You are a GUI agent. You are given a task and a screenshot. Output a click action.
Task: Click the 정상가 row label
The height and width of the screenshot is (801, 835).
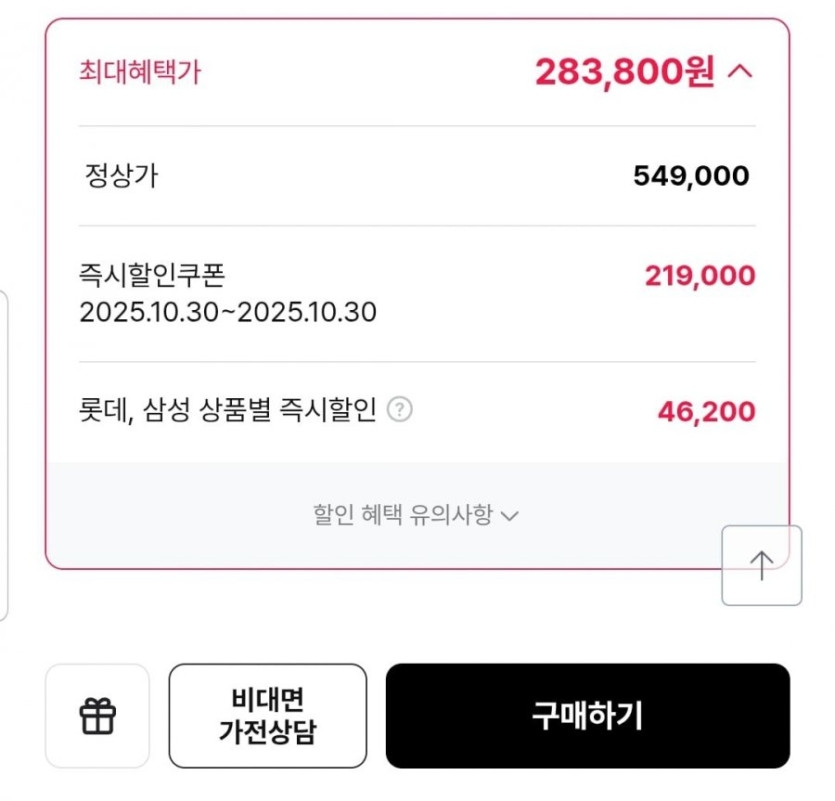(121, 177)
